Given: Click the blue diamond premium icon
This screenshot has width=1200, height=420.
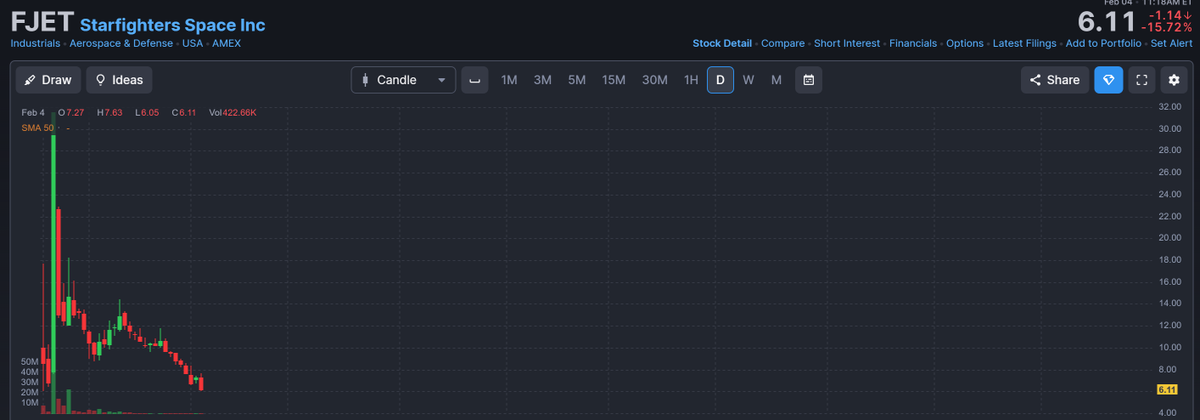Looking at the screenshot, I should point(1109,80).
